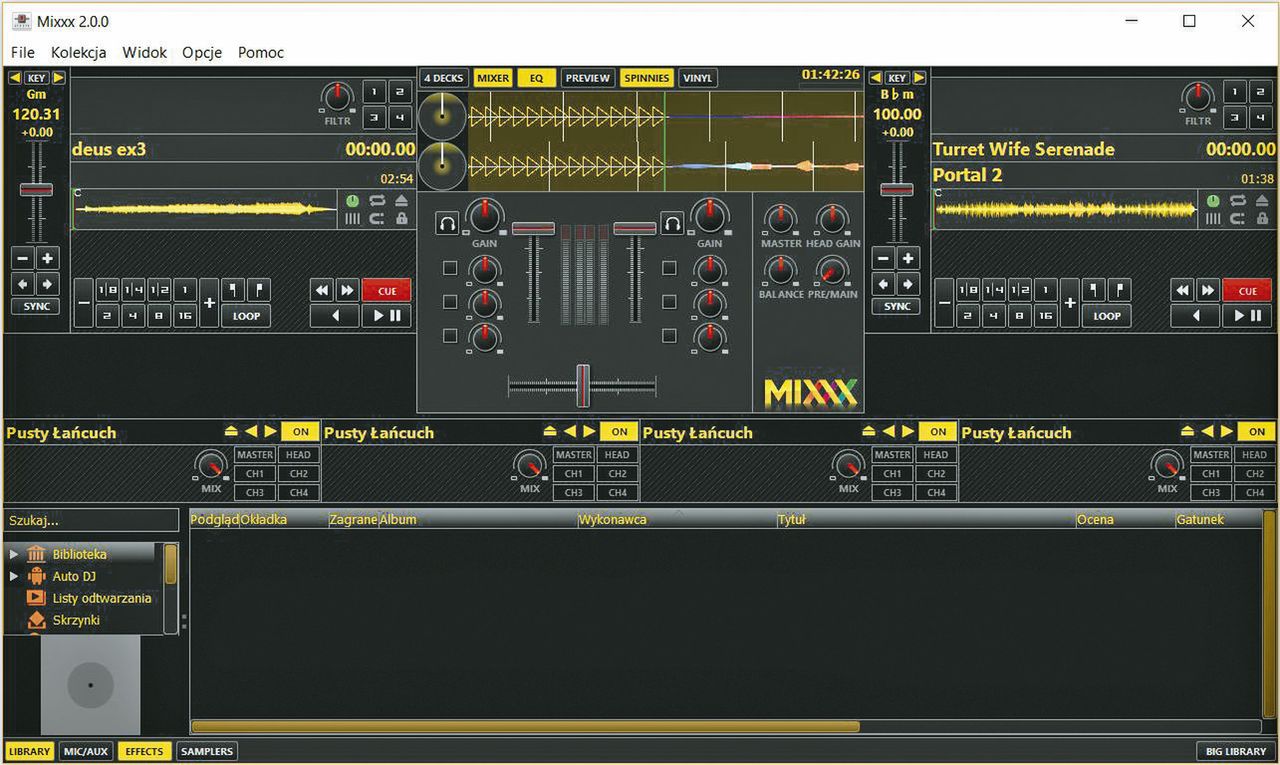Click play/pause on deck deus ex3
The width and height of the screenshot is (1280, 765).
386,315
